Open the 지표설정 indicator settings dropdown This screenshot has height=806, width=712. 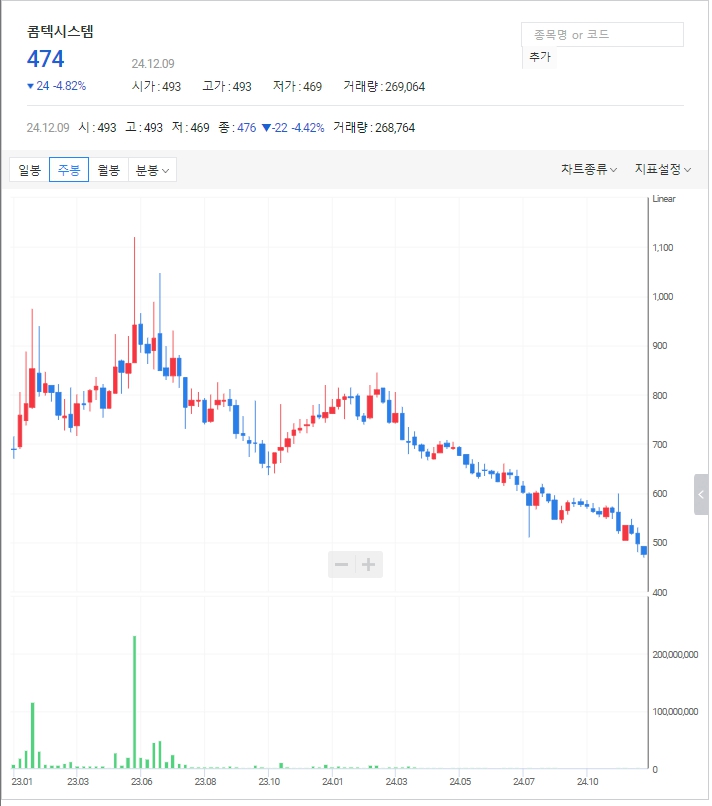(663, 169)
